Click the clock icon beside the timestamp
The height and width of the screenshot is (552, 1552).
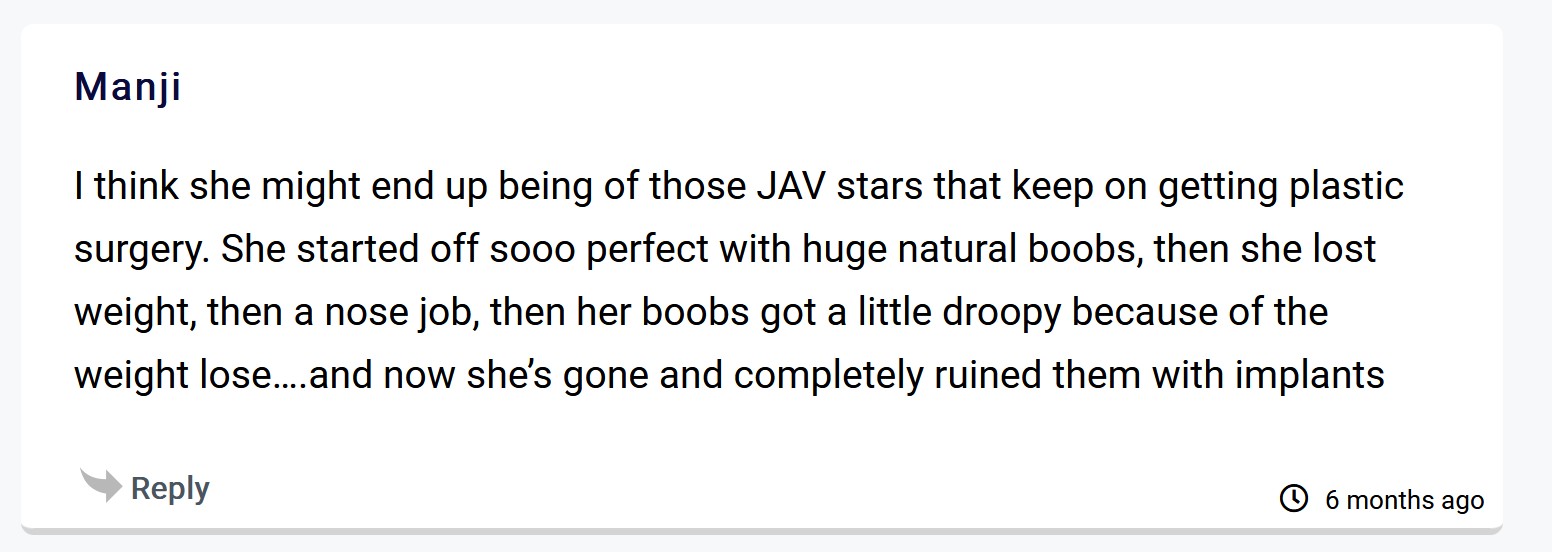[x=1294, y=498]
